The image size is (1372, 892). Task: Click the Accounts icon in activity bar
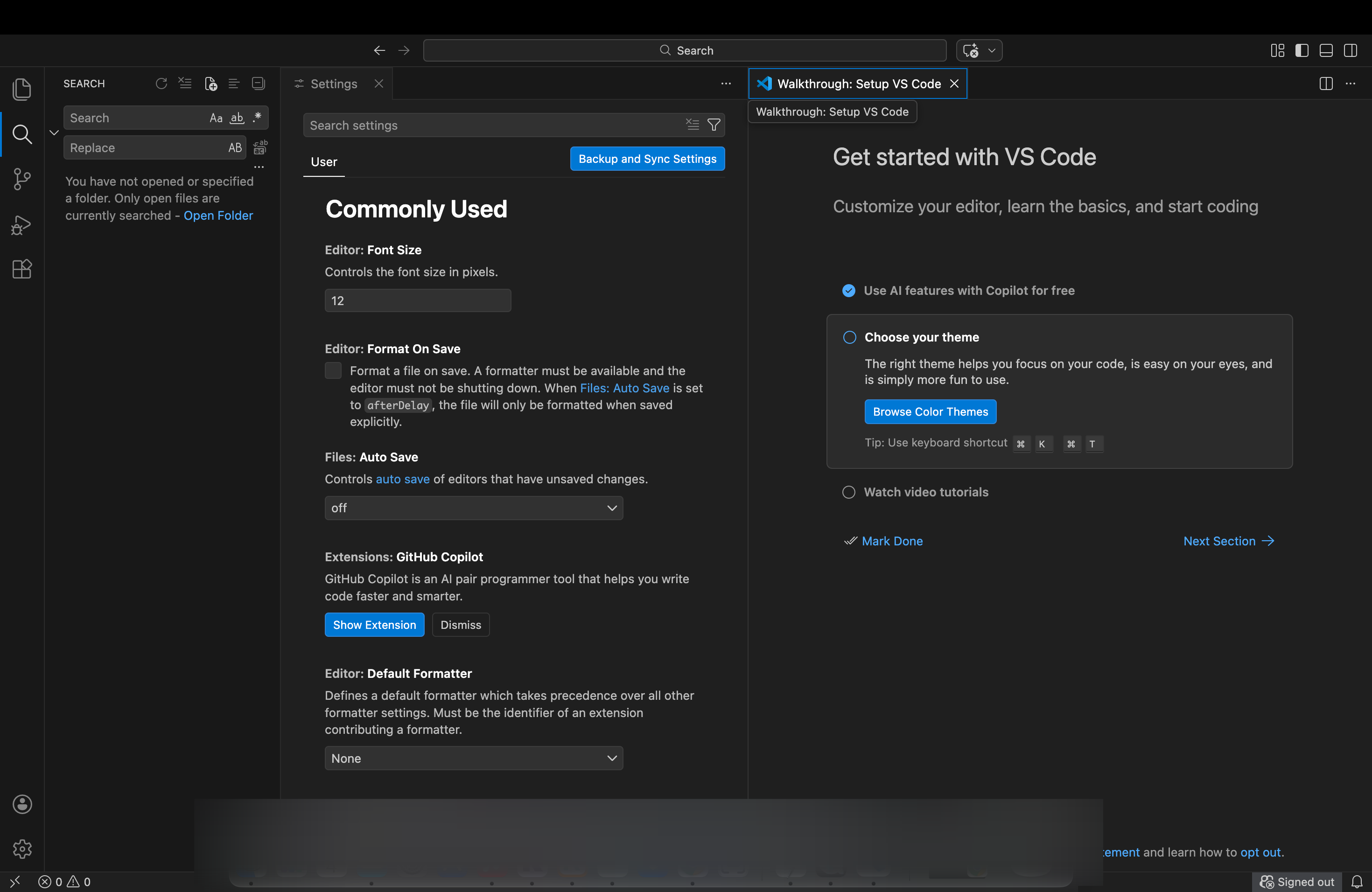coord(22,804)
